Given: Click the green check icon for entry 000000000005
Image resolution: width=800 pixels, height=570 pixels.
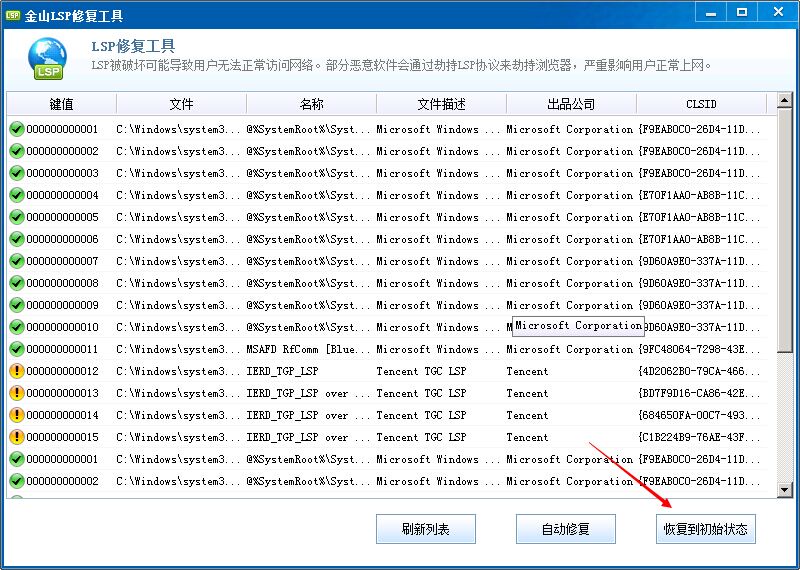Looking at the screenshot, I should pyautogui.click(x=17, y=217).
